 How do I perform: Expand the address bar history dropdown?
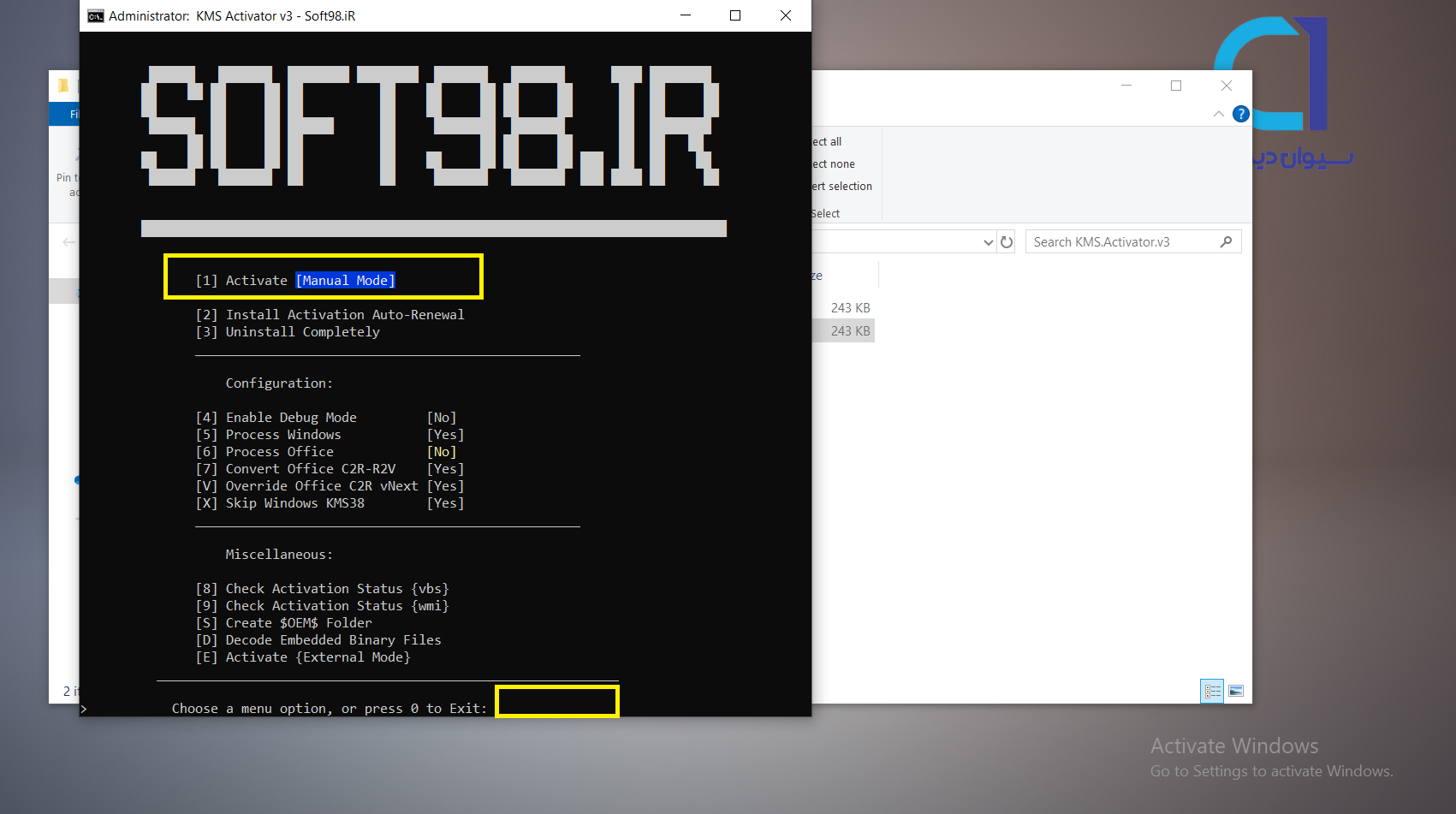[x=989, y=242]
